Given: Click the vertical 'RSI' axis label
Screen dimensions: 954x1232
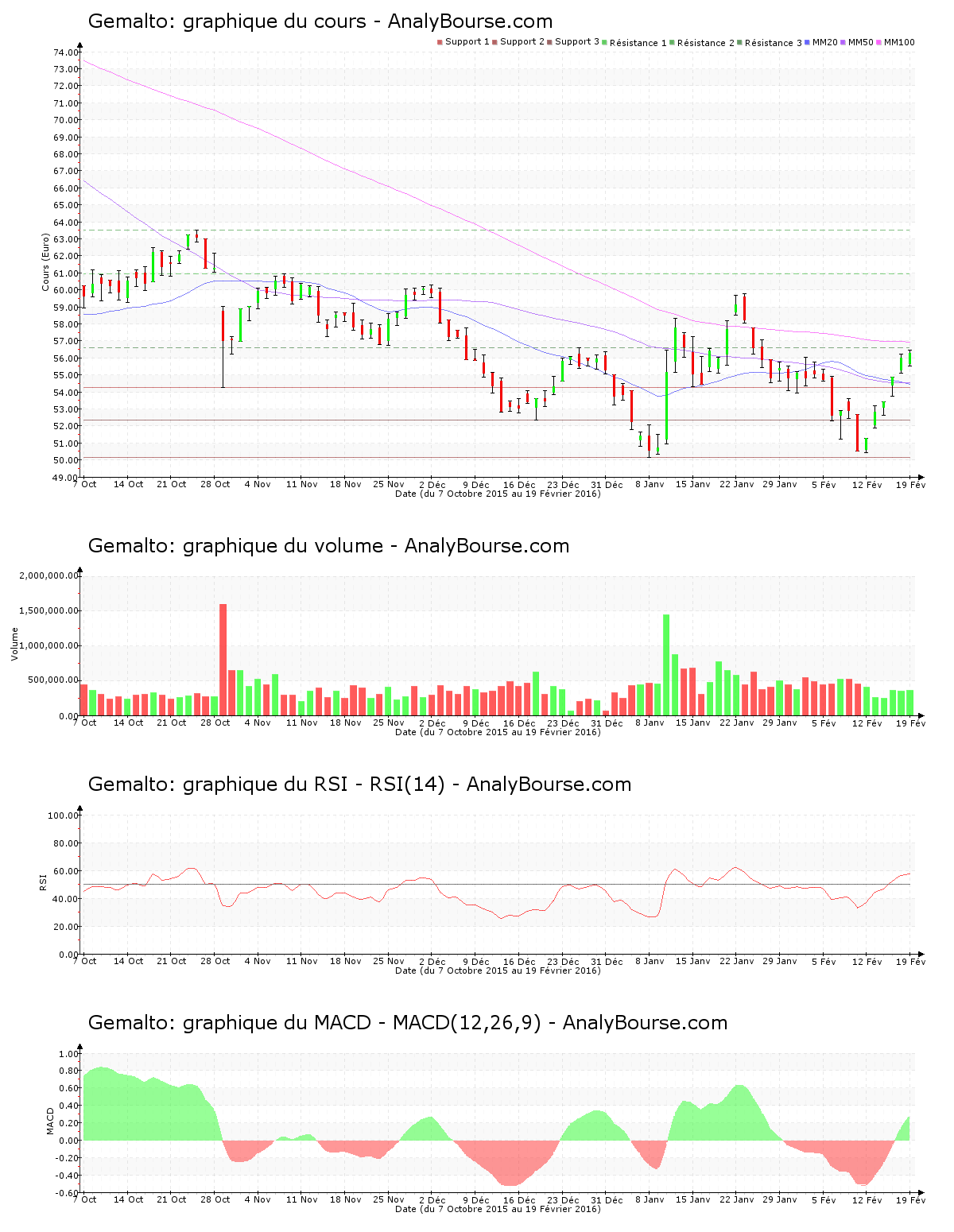Looking at the screenshot, I should click(43, 881).
